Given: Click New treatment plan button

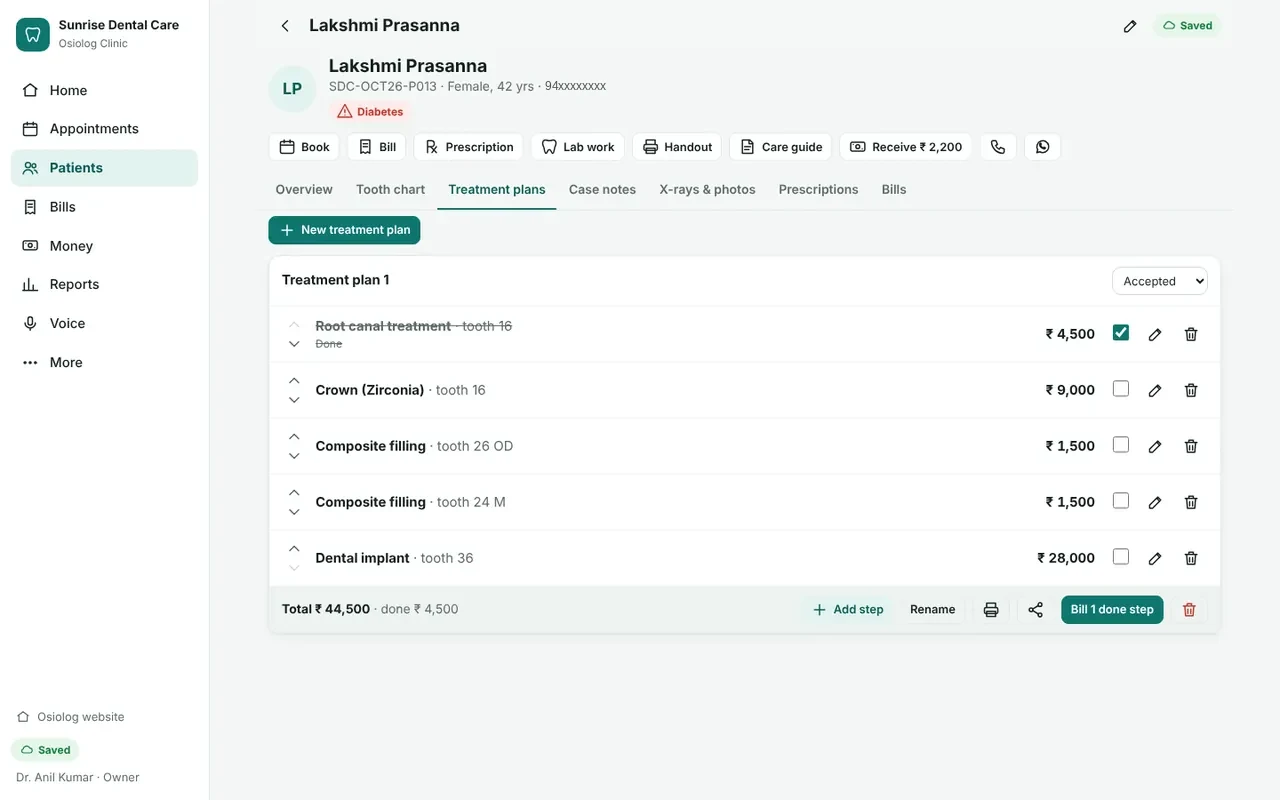Looking at the screenshot, I should [x=344, y=230].
